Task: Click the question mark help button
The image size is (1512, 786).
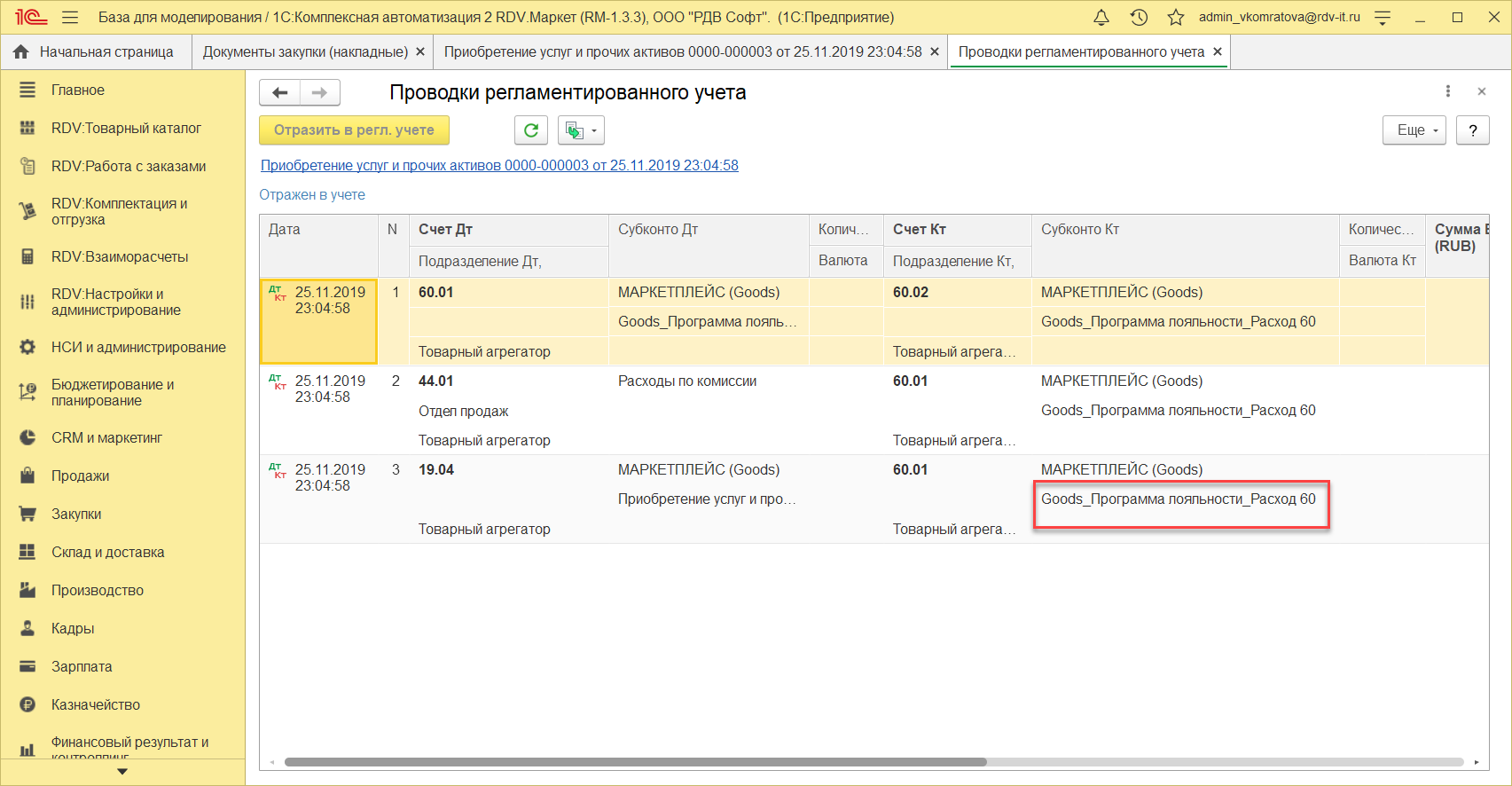Action: pyautogui.click(x=1473, y=130)
